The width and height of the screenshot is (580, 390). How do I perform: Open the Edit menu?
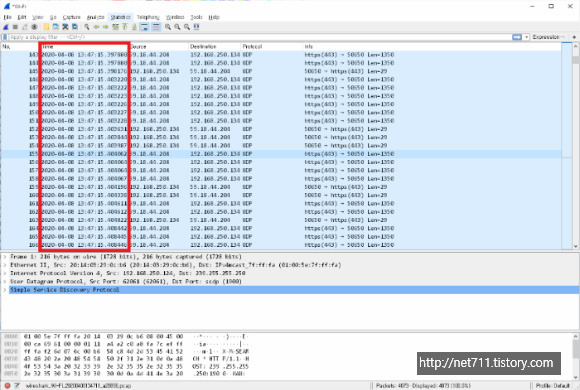22,17
